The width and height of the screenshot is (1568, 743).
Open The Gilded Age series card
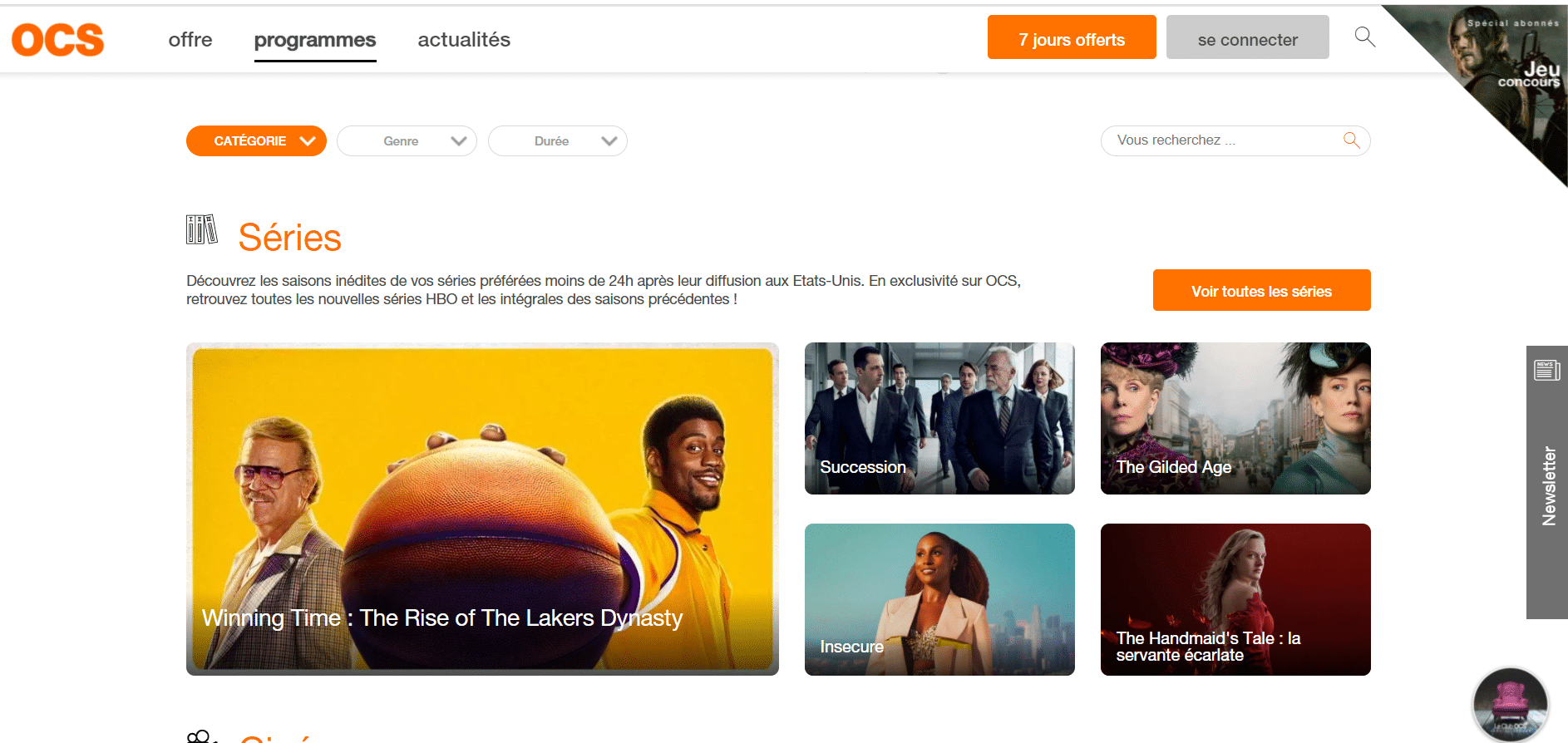pos(1235,418)
